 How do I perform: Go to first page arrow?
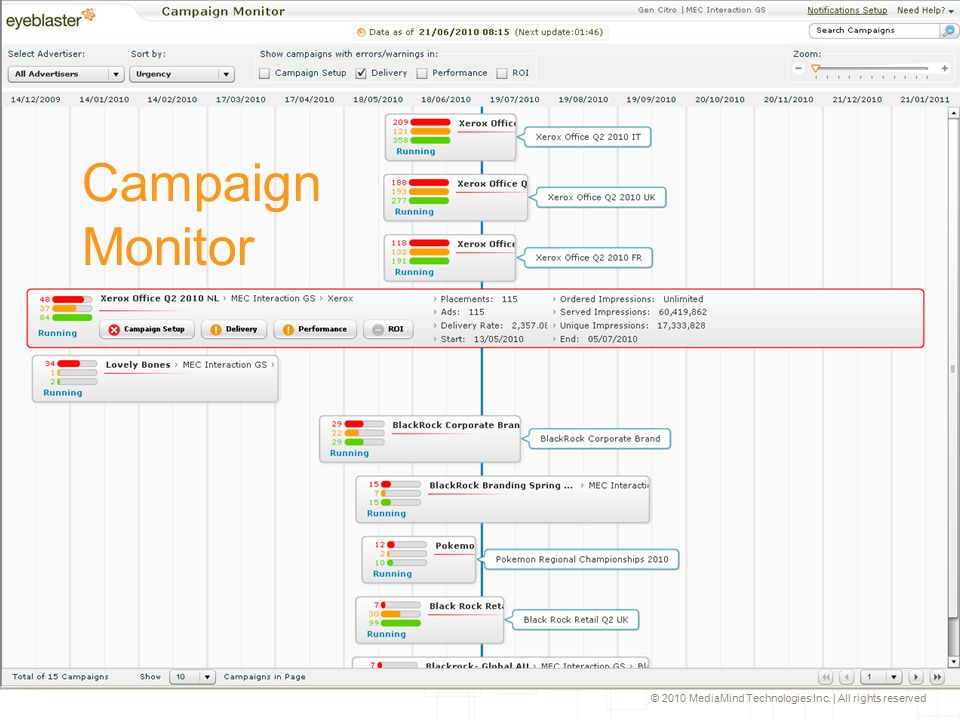click(x=826, y=677)
